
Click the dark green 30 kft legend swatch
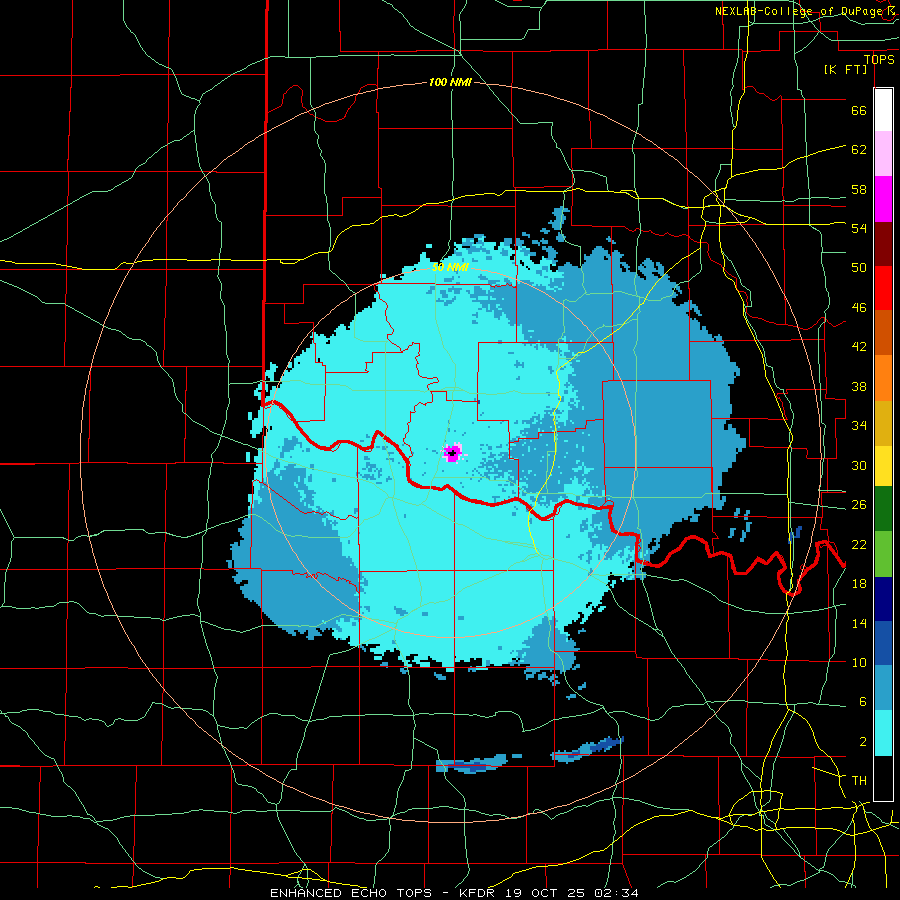click(883, 508)
